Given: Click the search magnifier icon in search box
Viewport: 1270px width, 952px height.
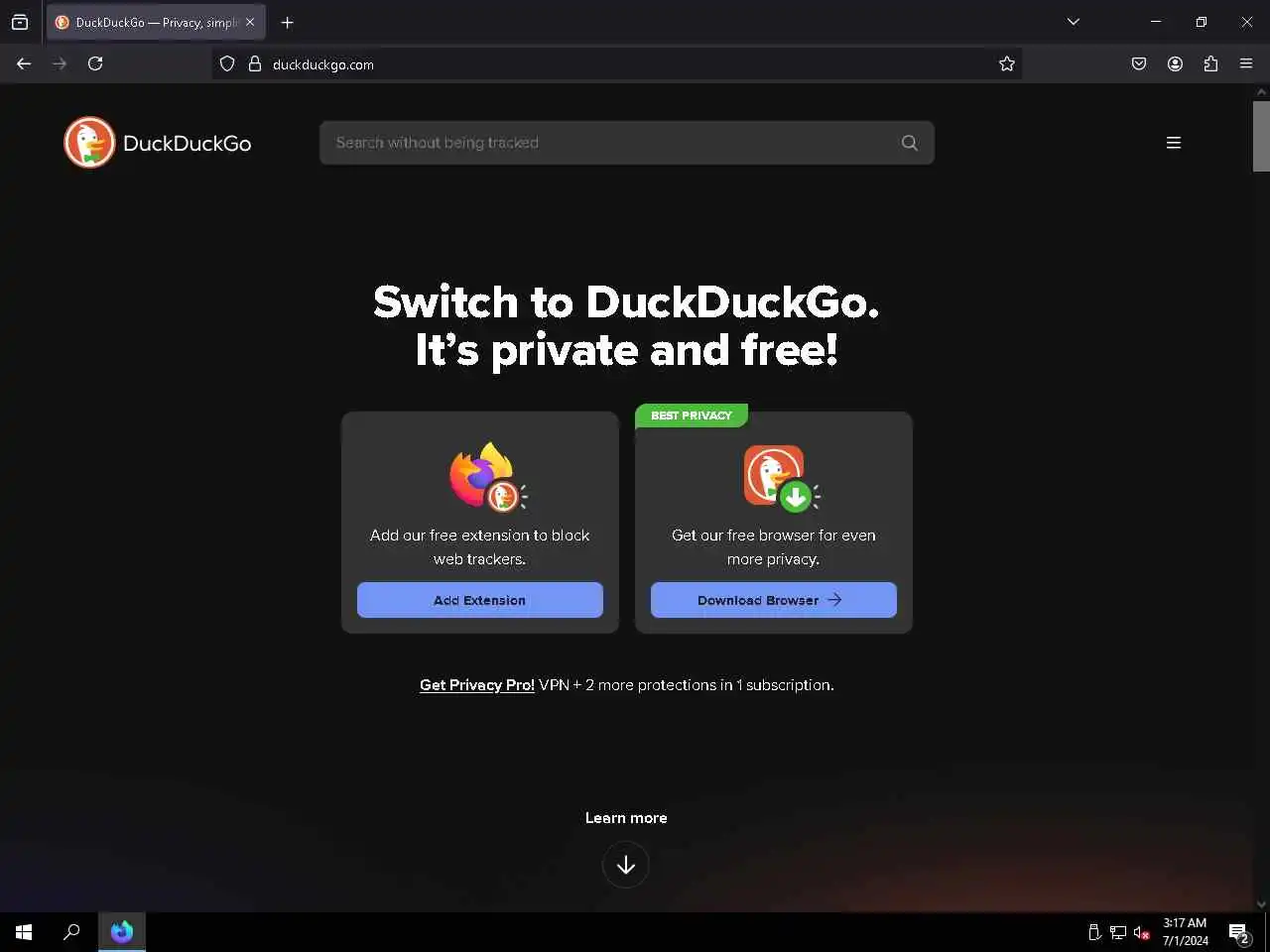Looking at the screenshot, I should [x=909, y=143].
